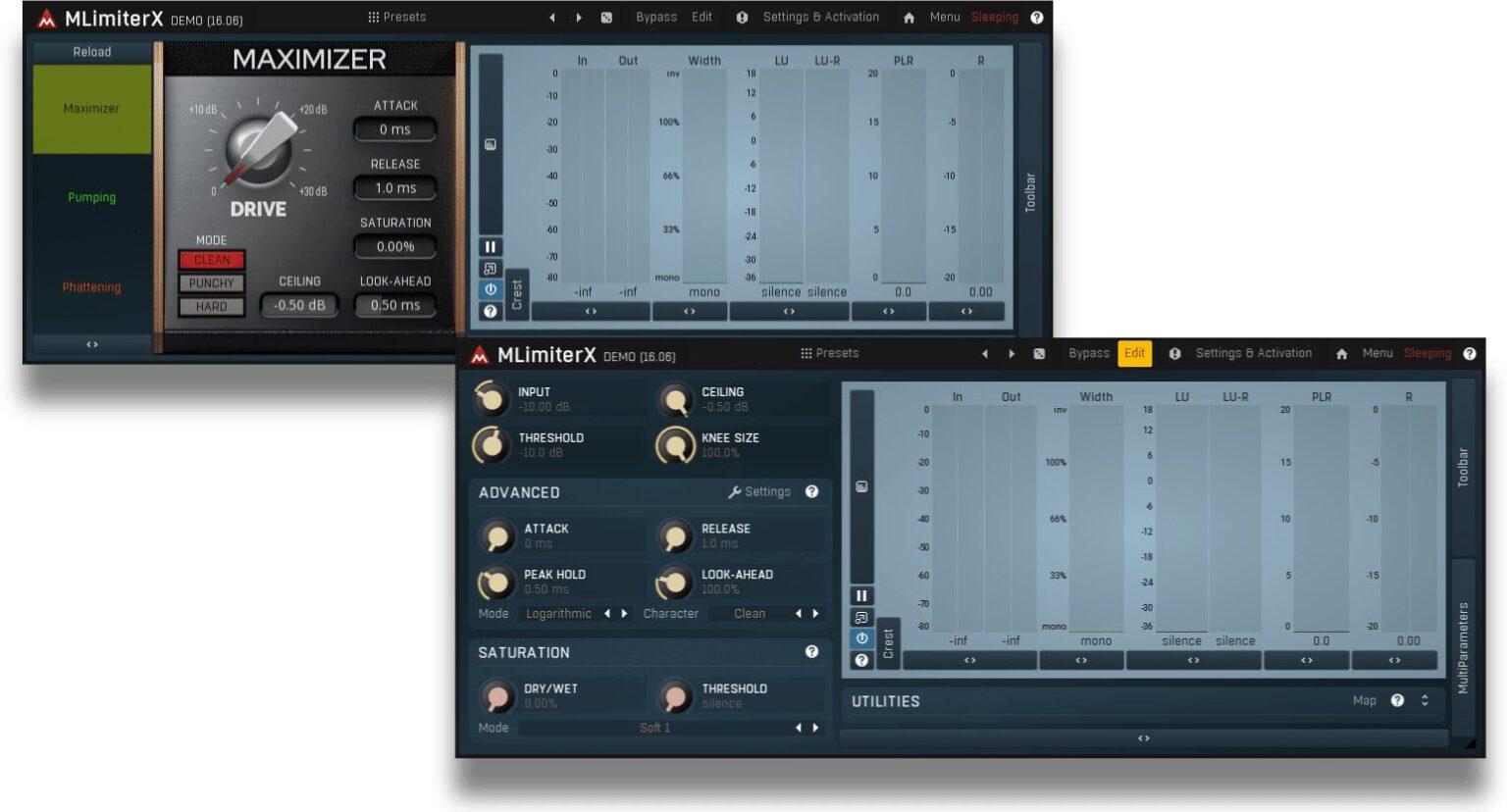Open SATURATION section help icon
The width and height of the screenshot is (1507, 812).
coord(811,651)
